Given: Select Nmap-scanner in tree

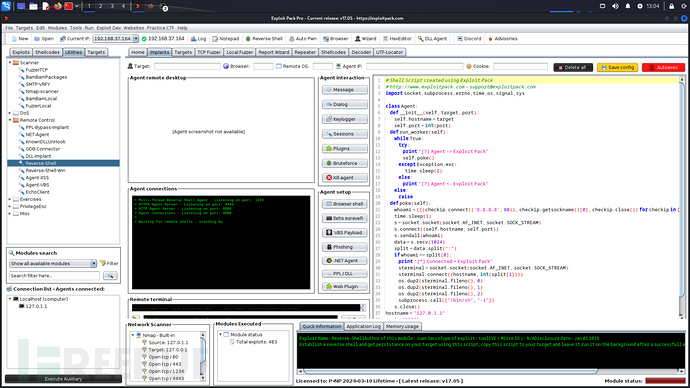Looking at the screenshot, I should click(x=42, y=92).
